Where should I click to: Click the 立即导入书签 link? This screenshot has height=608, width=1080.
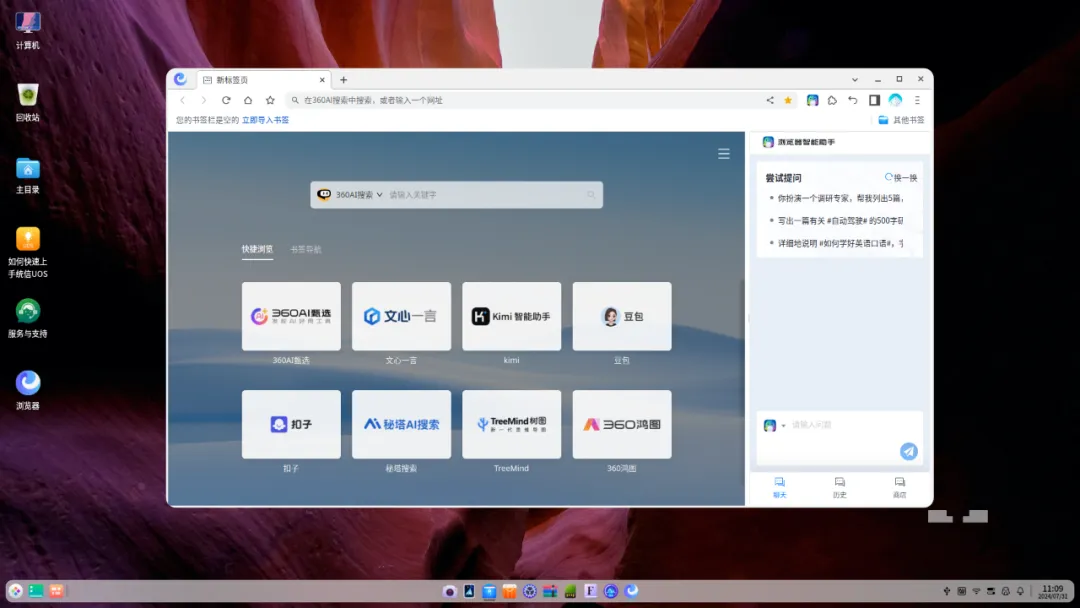click(265, 120)
